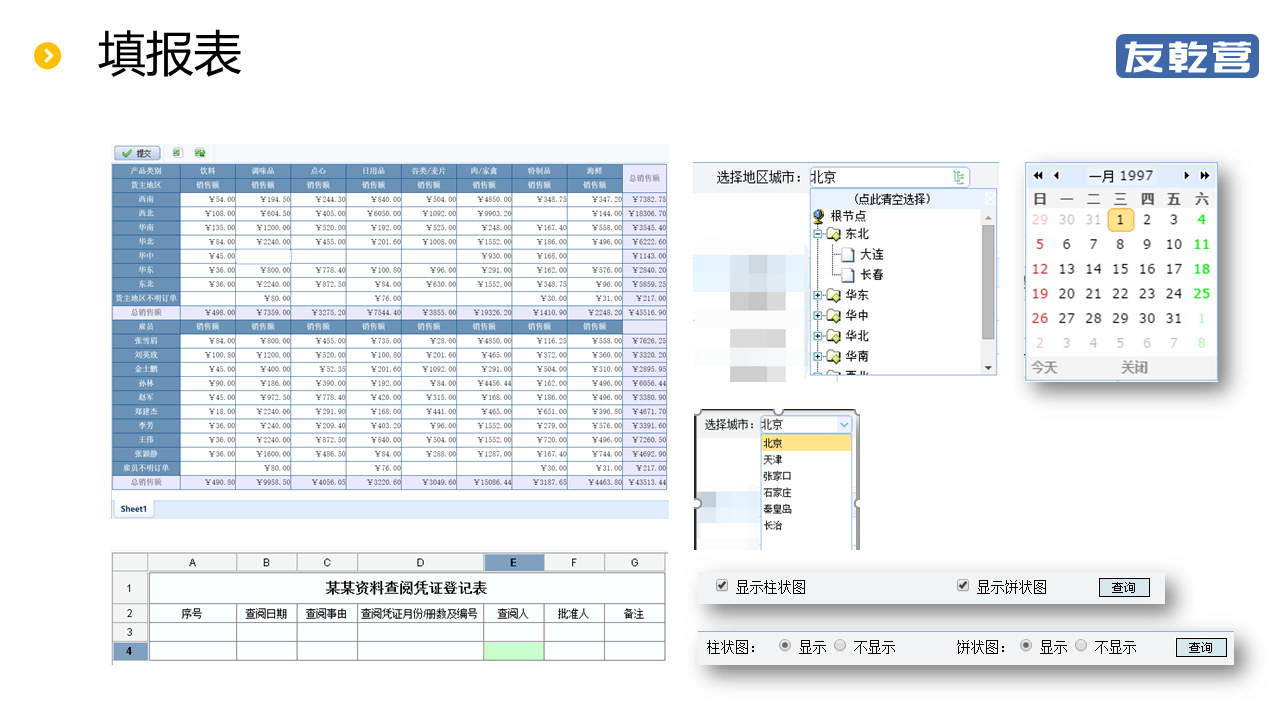Viewport: 1280px width, 720px height.
Task: Click 点此清空选择 link in tree dropdown
Action: 894,199
